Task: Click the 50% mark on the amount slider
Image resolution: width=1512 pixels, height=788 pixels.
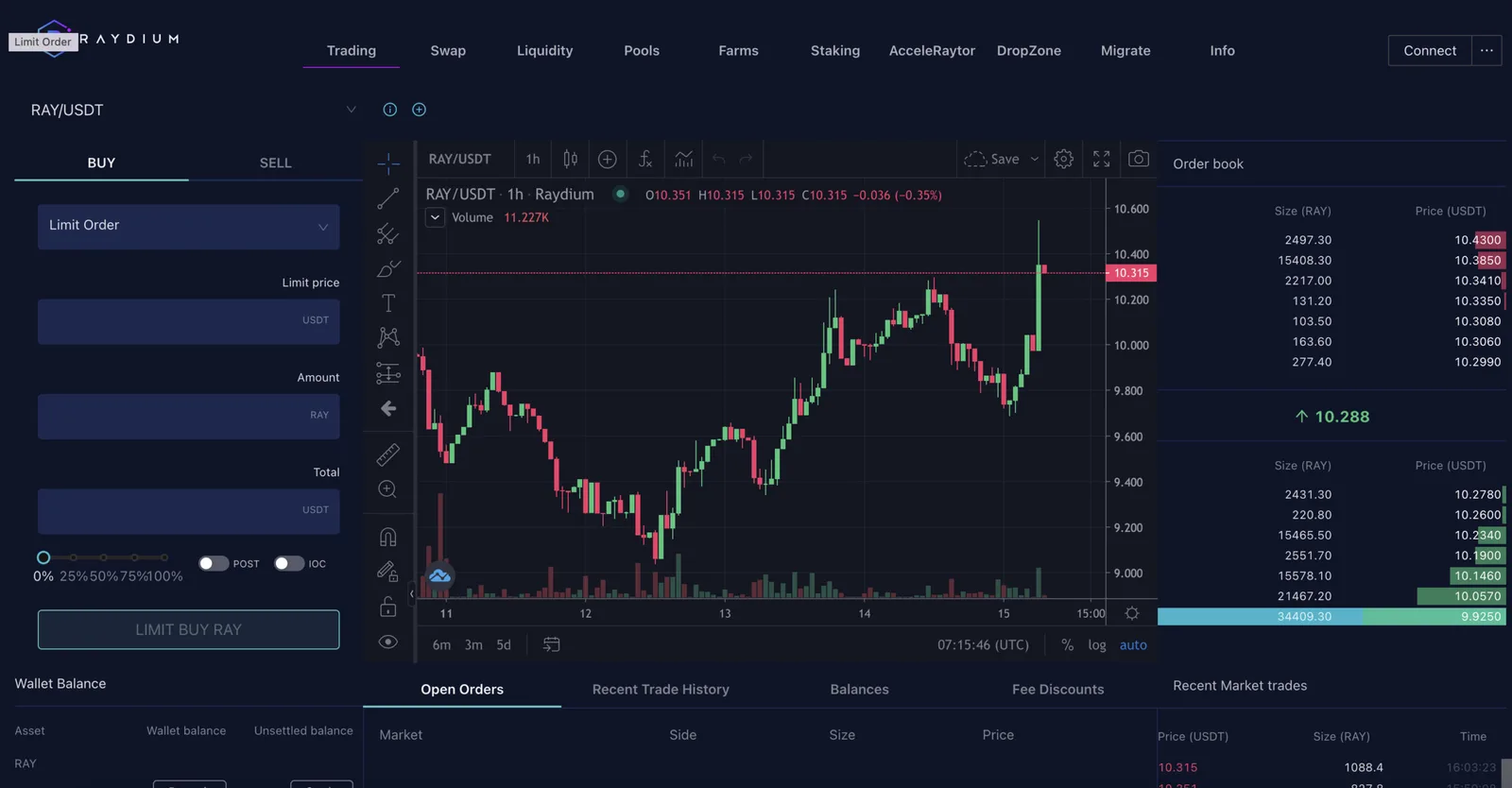Action: point(104,557)
